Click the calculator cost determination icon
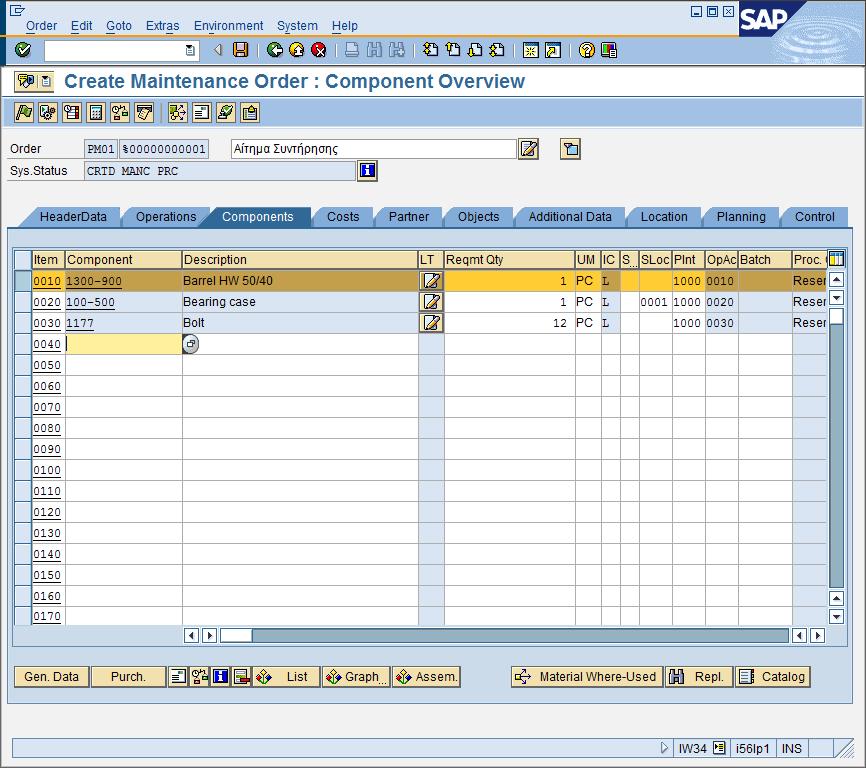This screenshot has width=866, height=768. [96, 113]
